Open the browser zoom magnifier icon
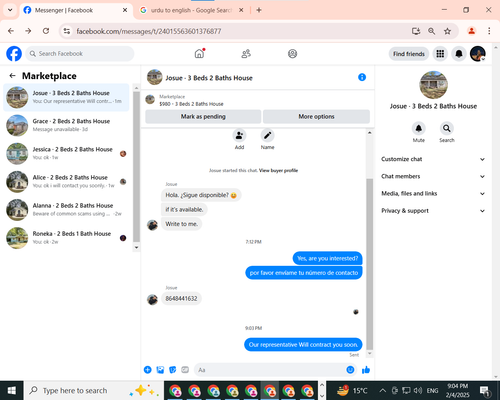Image resolution: width=500 pixels, height=400 pixels. click(x=431, y=31)
